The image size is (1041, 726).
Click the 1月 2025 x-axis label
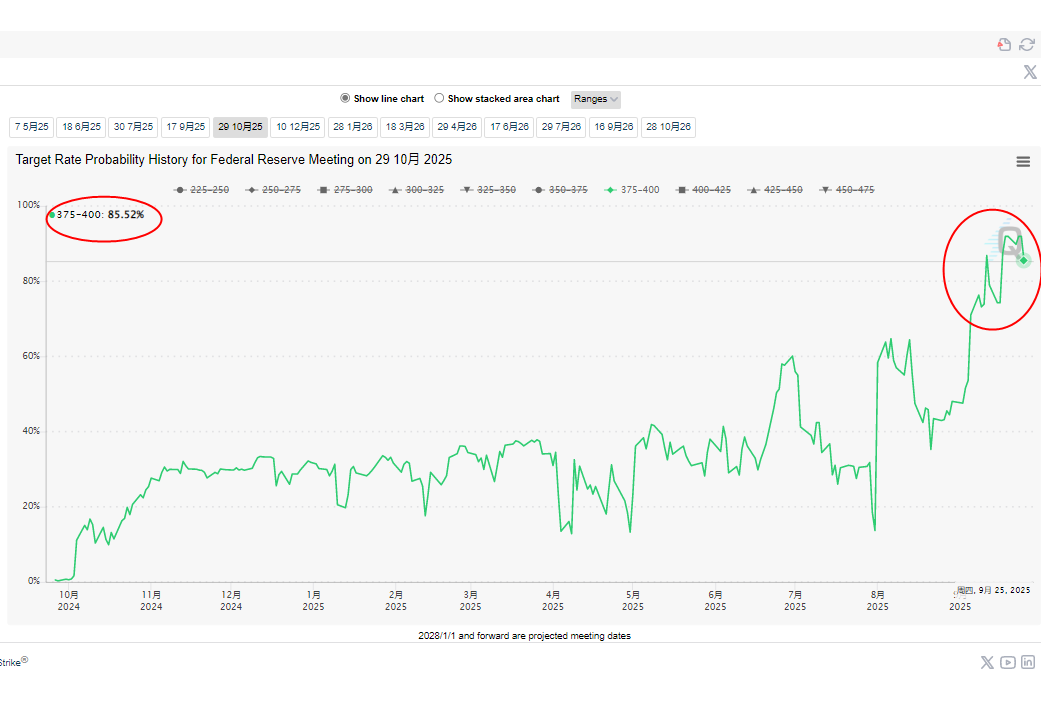[x=313, y=601]
